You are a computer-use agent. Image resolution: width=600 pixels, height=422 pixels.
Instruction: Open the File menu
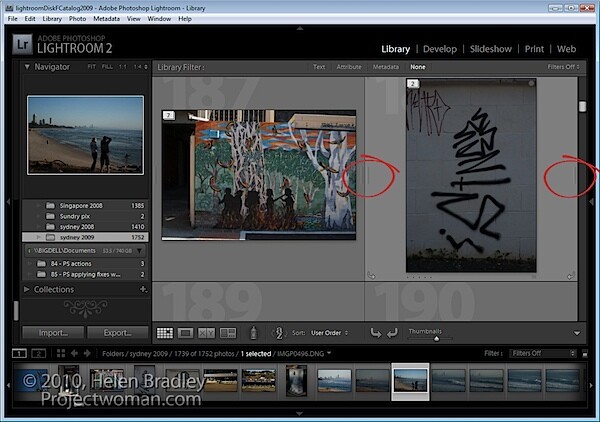[12, 19]
